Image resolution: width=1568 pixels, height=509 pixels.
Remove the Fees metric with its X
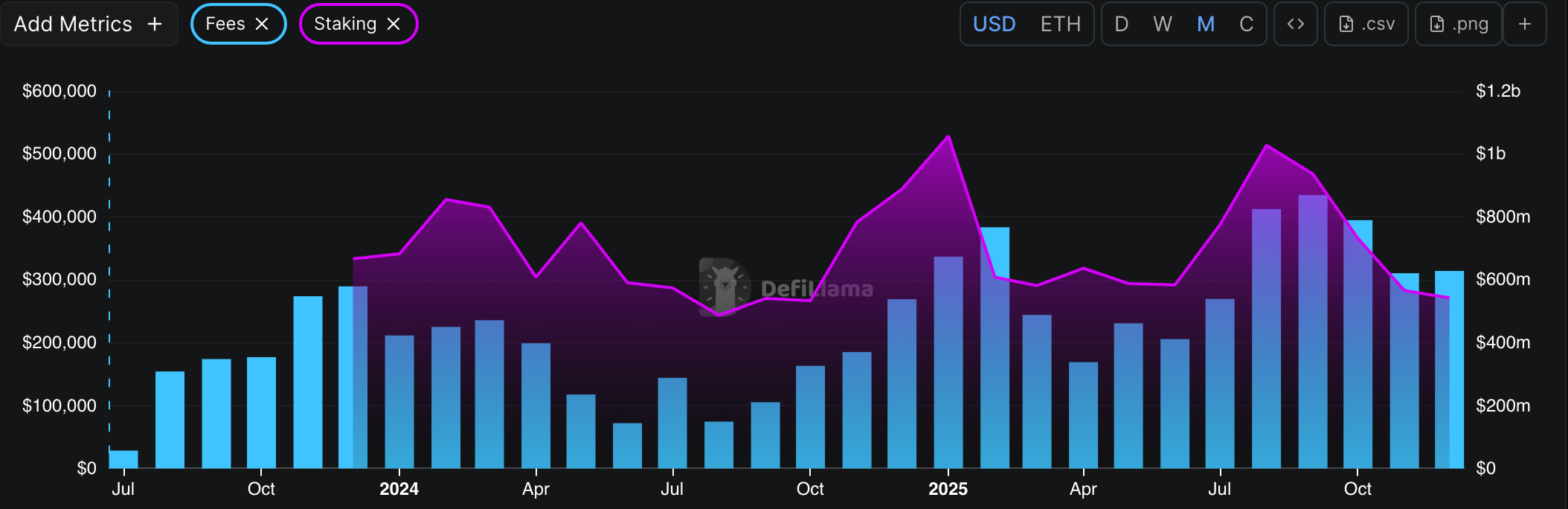(x=262, y=24)
